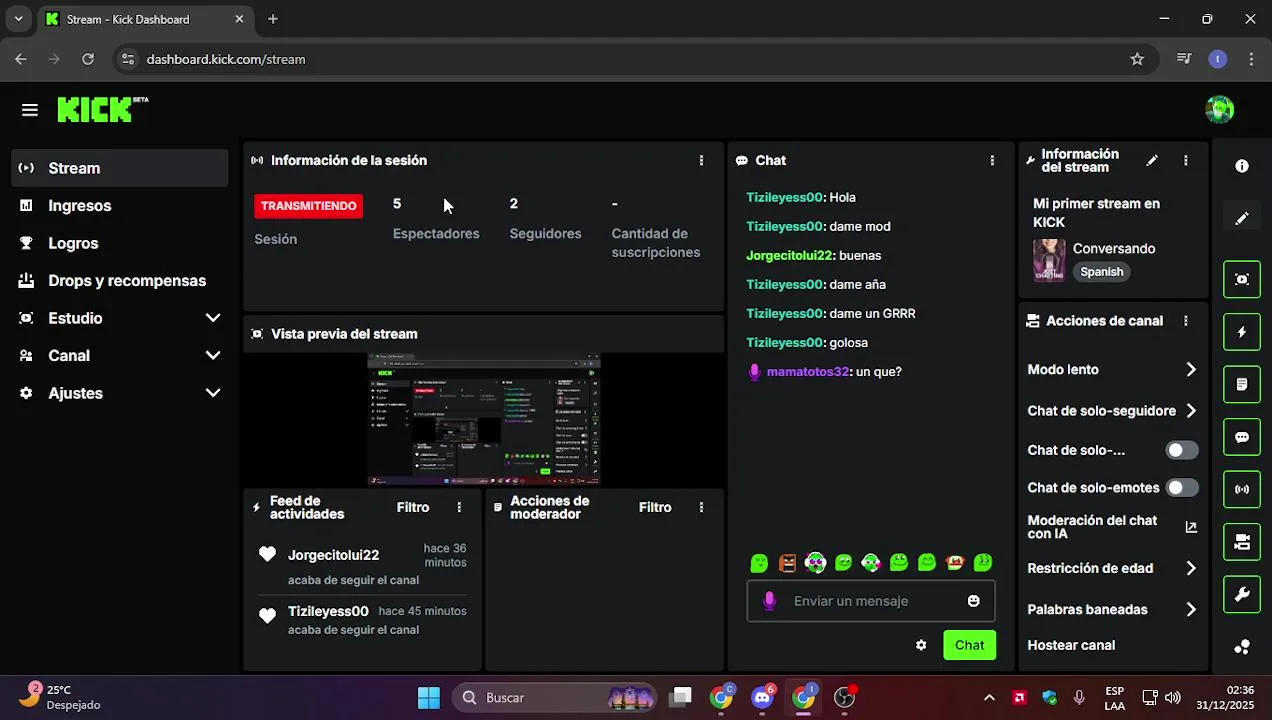Bookmark this page with star icon
The height and width of the screenshot is (720, 1272).
(1137, 59)
